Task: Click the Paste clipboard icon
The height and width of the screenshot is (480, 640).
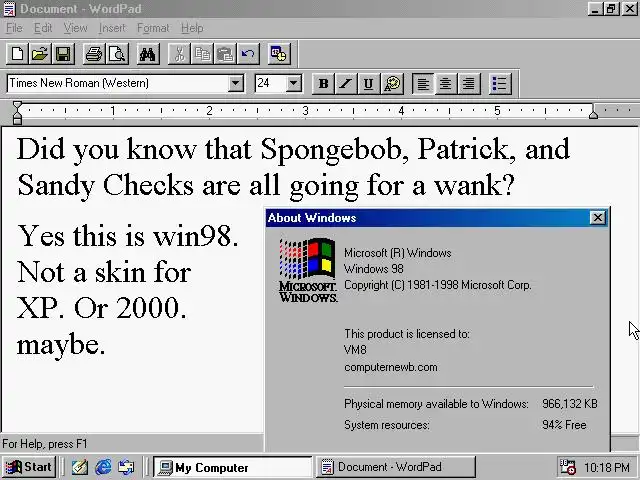Action: point(225,53)
